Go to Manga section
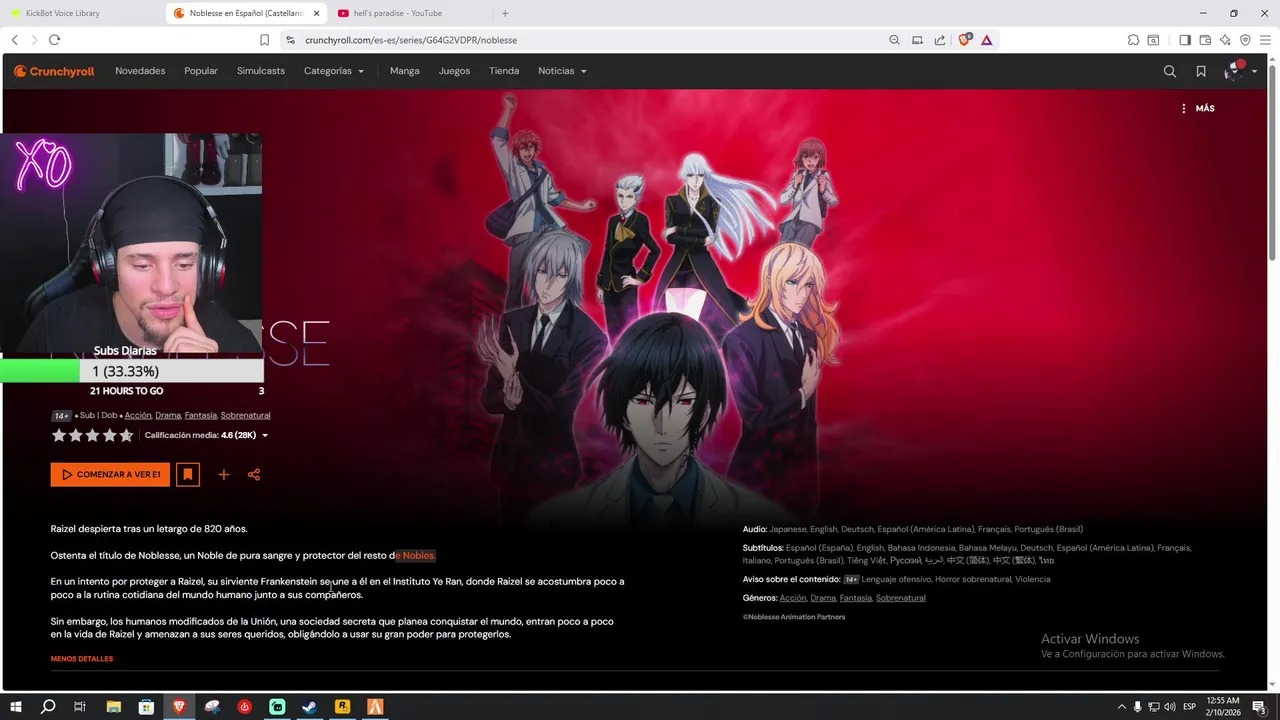The image size is (1280, 720). 405,71
